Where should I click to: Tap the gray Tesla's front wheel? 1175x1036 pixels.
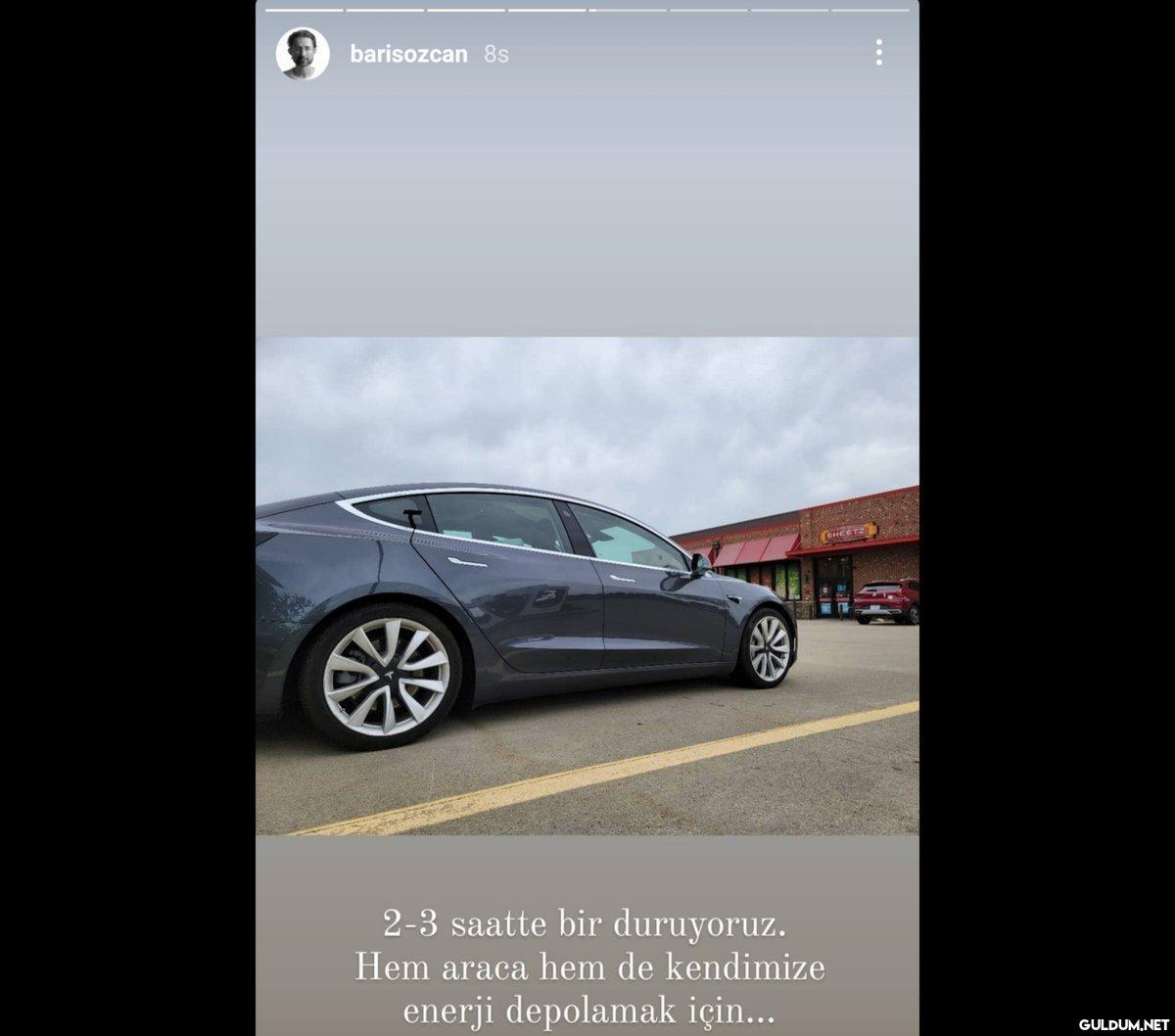[767, 647]
